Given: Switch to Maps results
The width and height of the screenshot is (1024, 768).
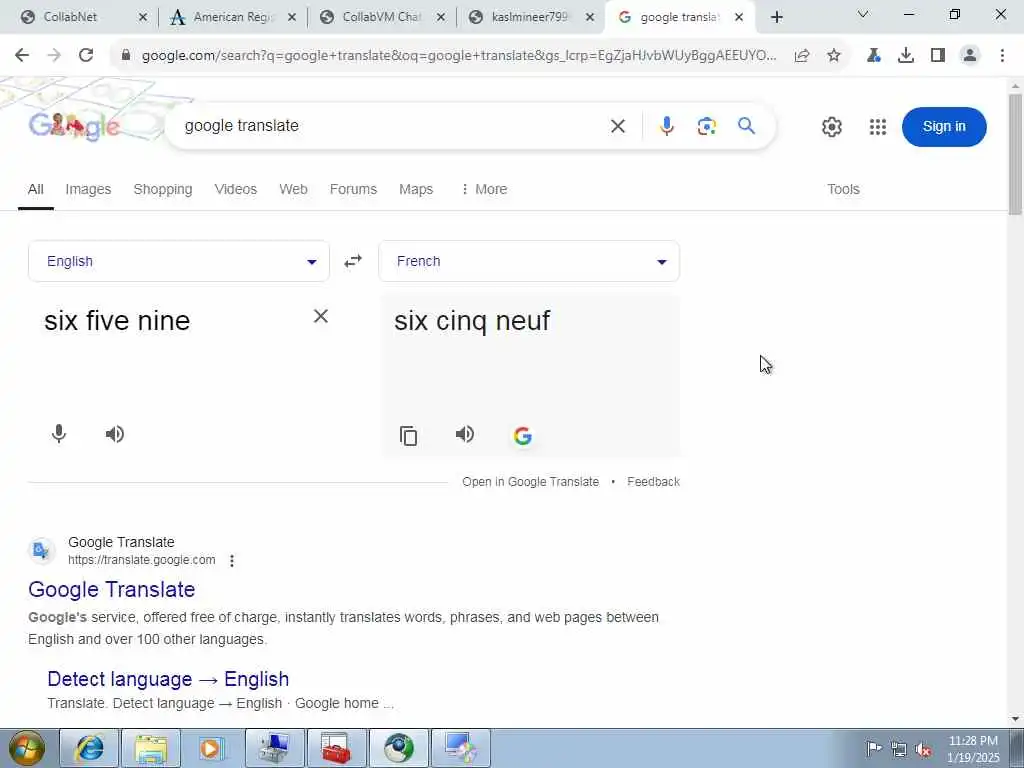Looking at the screenshot, I should 416,189.
